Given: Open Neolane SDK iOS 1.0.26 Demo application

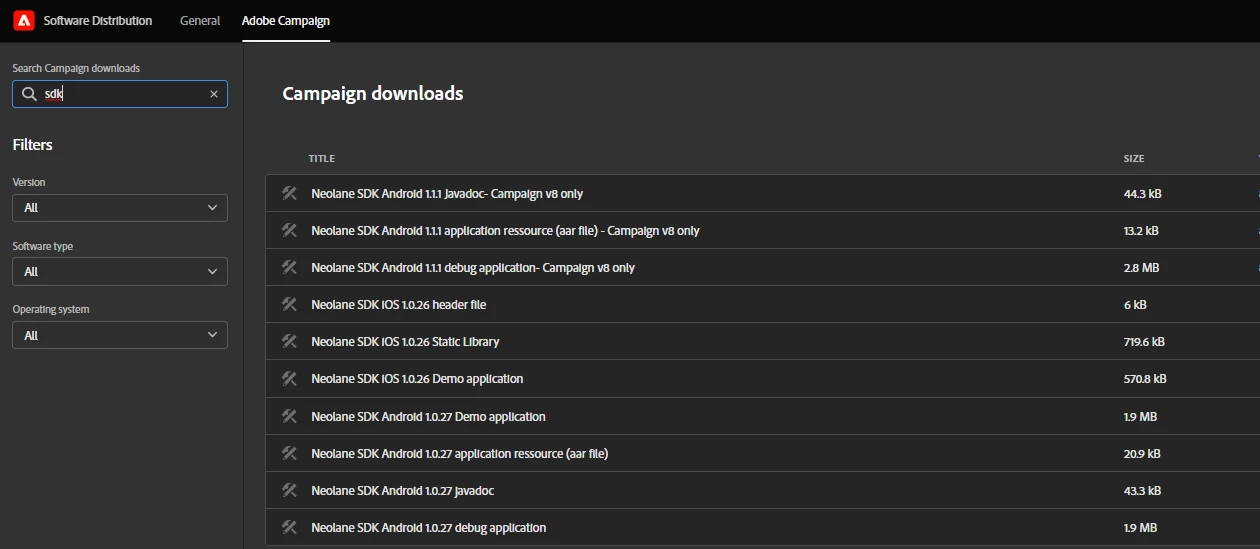Looking at the screenshot, I should [x=417, y=378].
